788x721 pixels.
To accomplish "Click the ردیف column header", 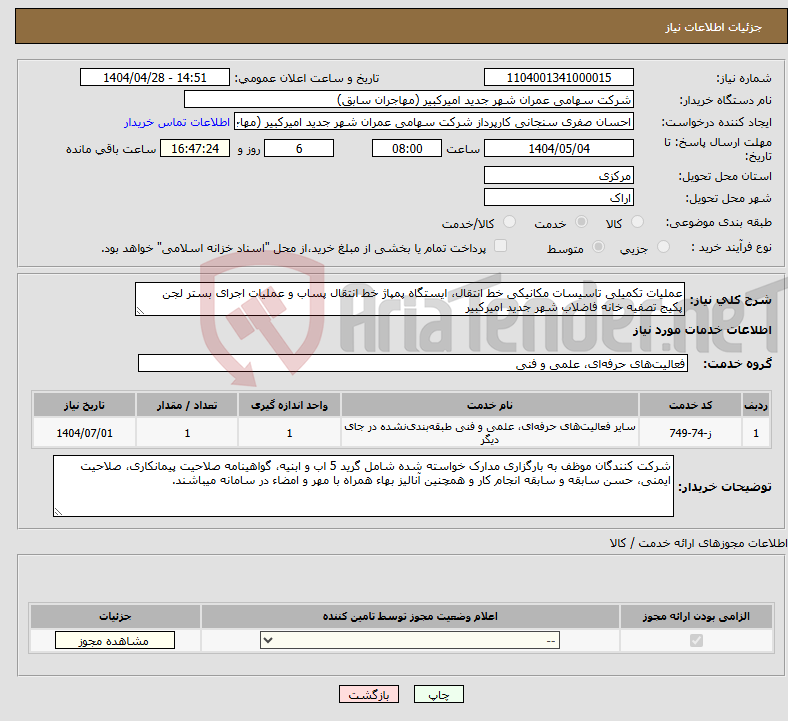I will (756, 405).
